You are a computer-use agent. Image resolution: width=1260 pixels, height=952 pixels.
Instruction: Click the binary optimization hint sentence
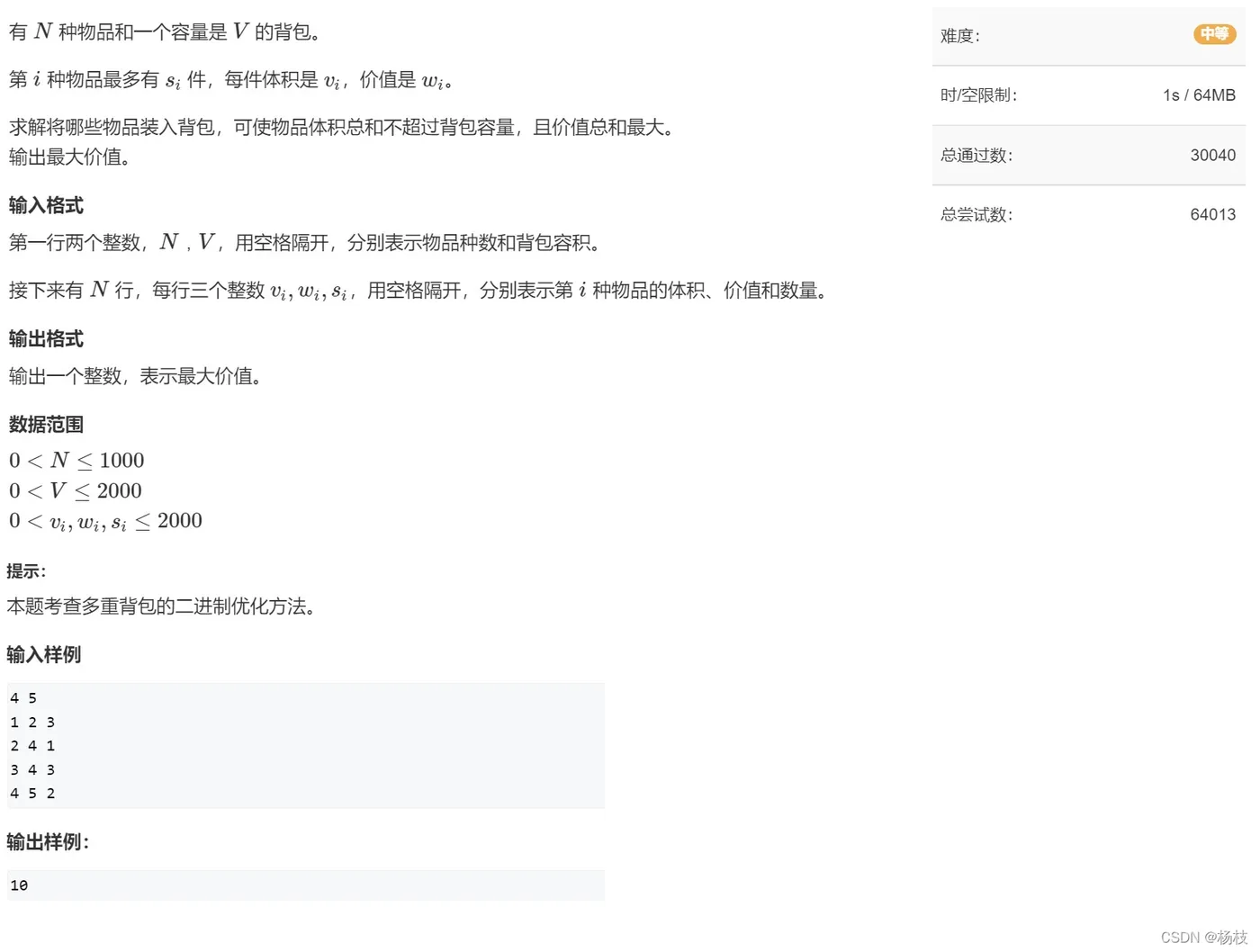click(162, 606)
